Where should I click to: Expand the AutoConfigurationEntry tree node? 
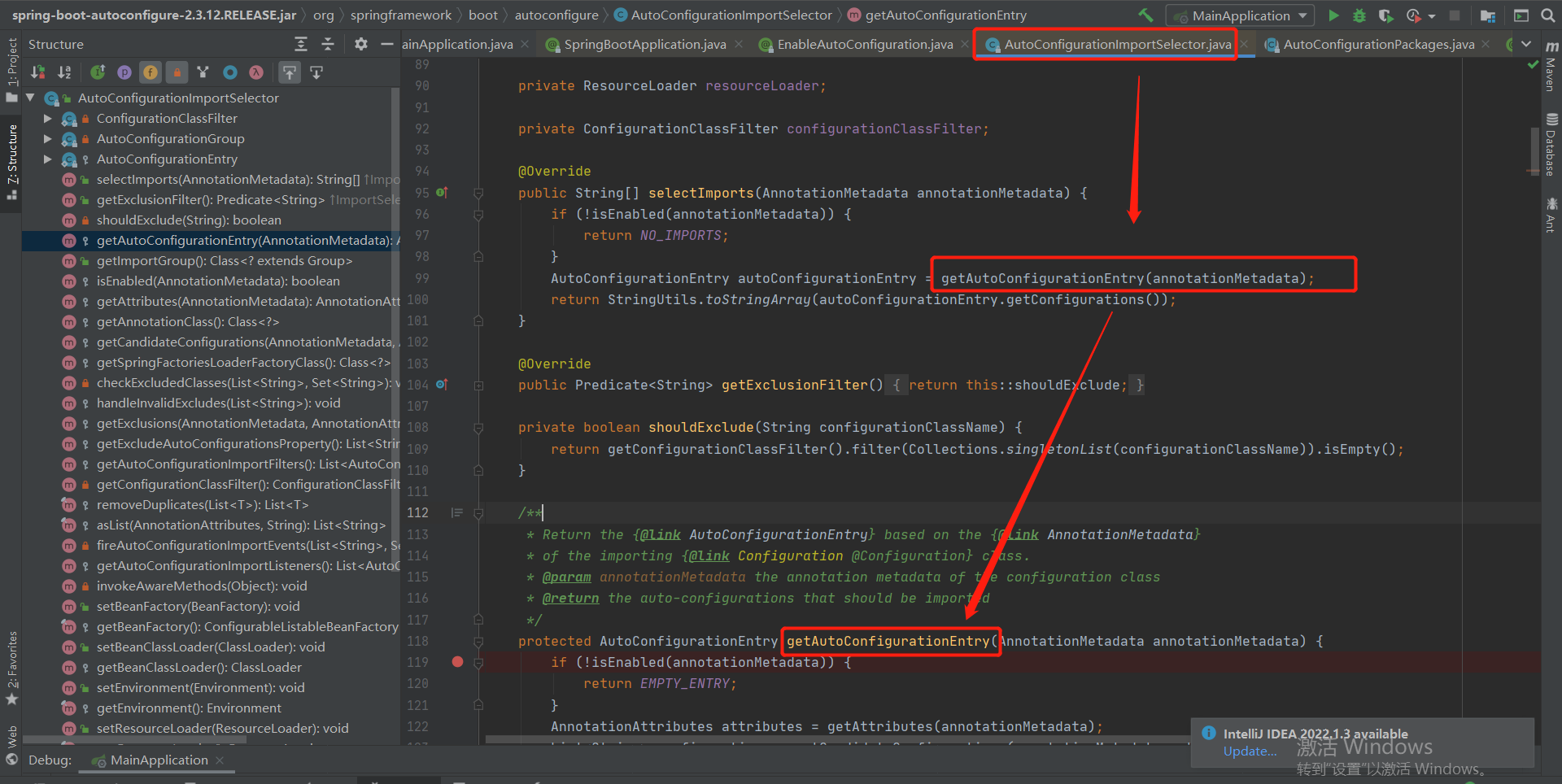tap(47, 159)
